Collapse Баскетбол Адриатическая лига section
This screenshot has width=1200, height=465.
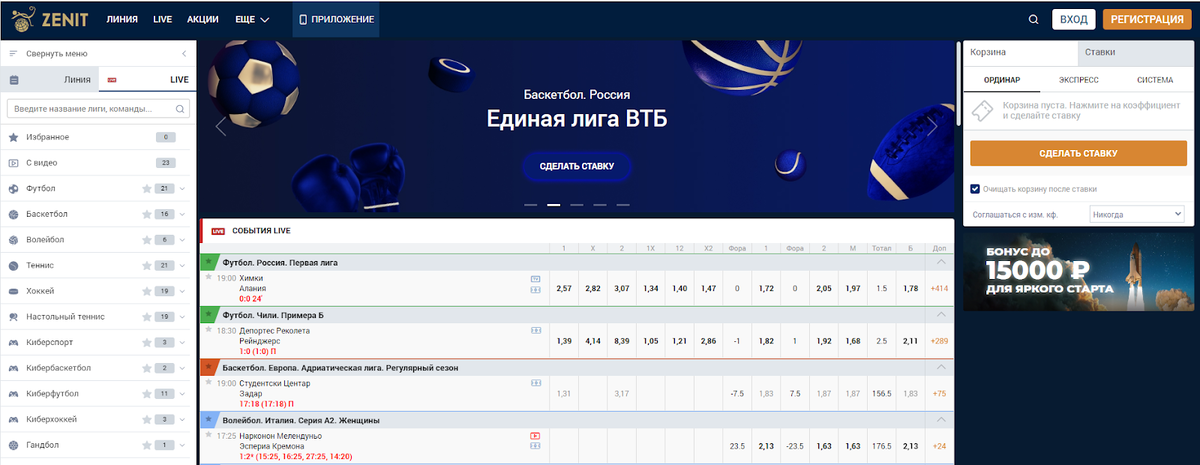tap(940, 367)
